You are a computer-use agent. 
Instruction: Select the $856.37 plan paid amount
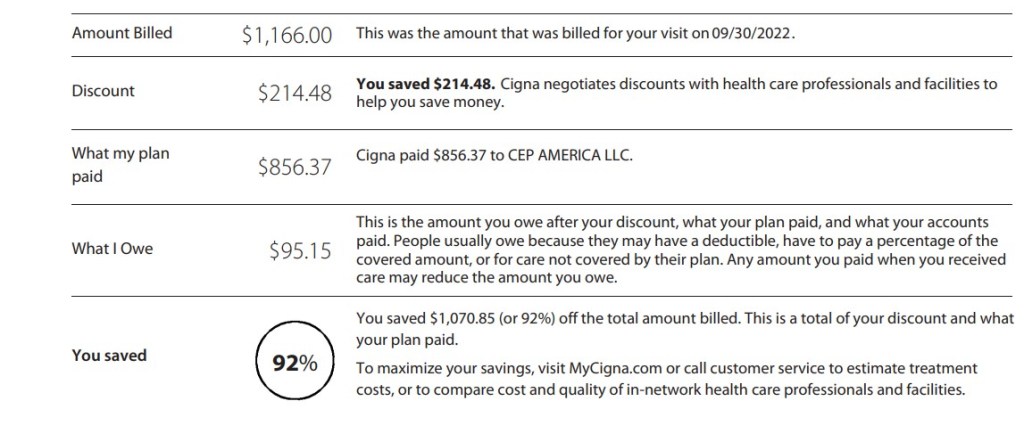click(x=294, y=167)
